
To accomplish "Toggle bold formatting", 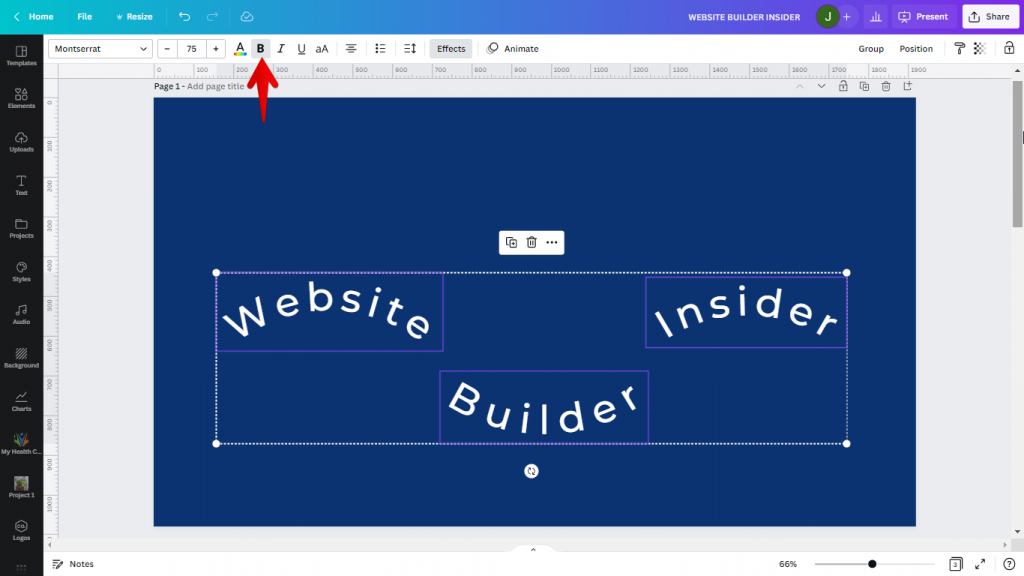I will point(261,48).
